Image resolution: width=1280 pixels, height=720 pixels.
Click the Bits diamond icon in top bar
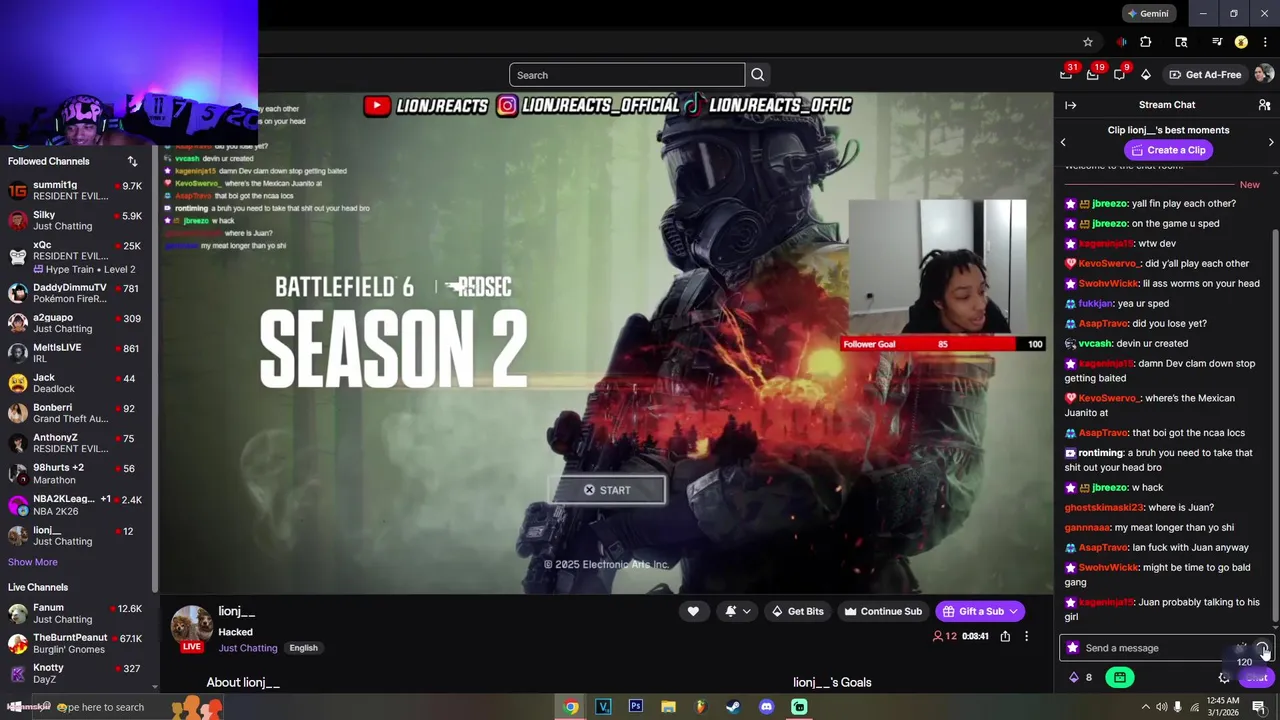click(1146, 75)
